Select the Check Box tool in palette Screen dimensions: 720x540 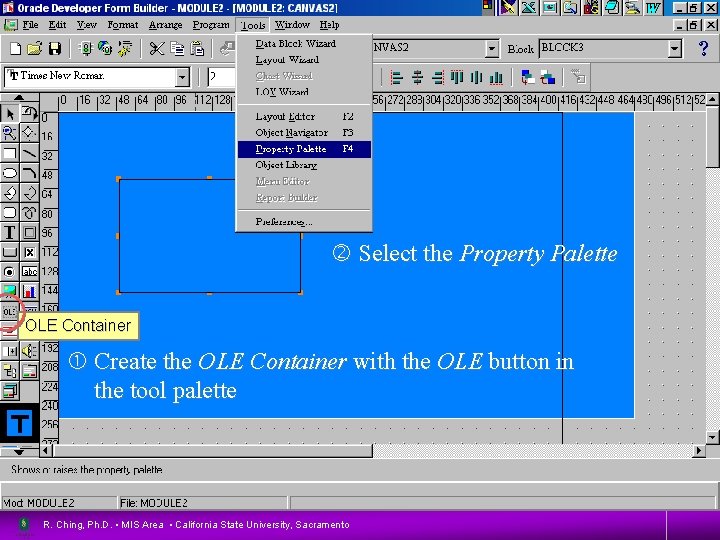[29, 252]
